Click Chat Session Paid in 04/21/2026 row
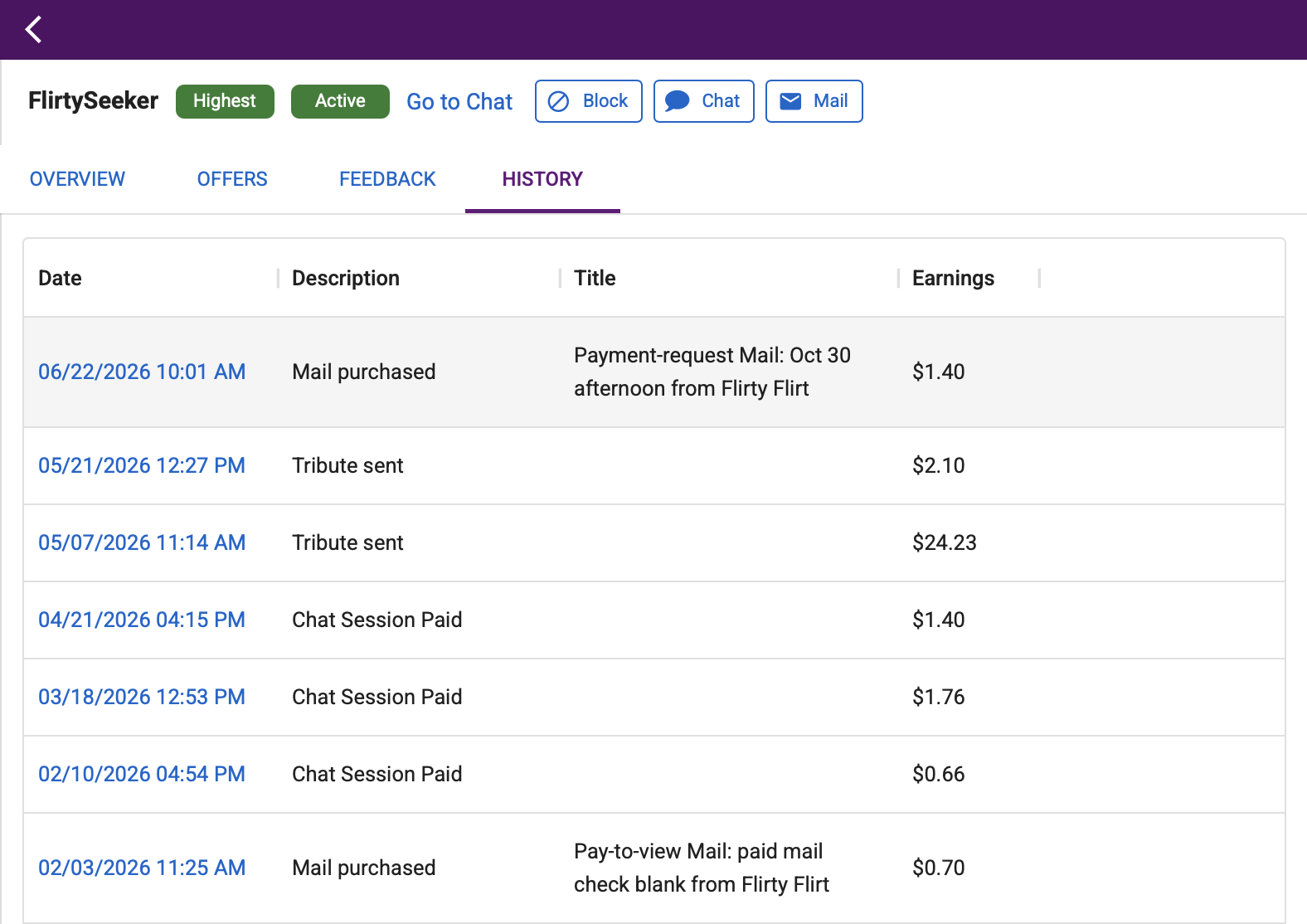 tap(377, 620)
